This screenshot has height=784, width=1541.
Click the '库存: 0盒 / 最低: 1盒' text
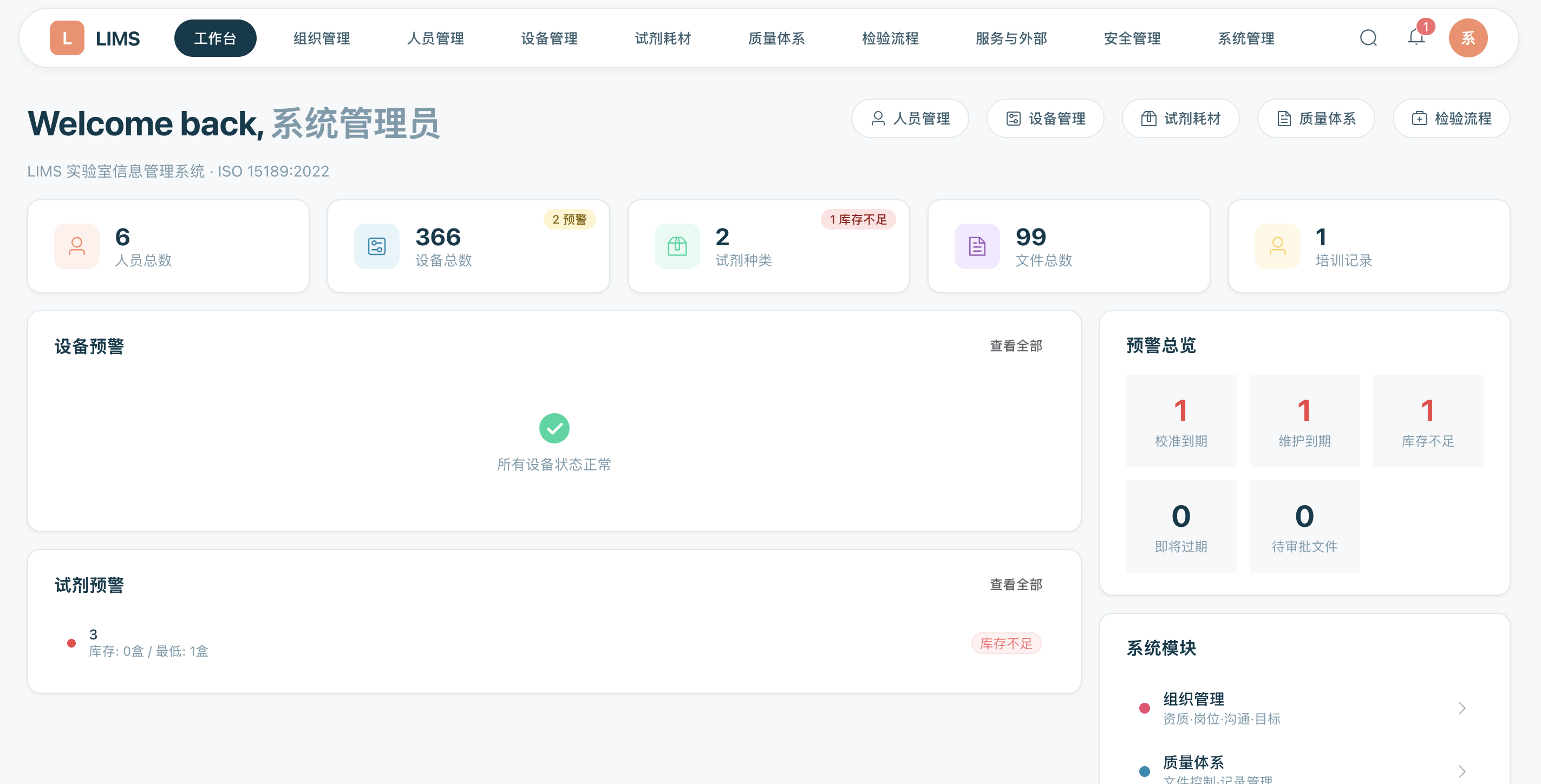pos(148,651)
